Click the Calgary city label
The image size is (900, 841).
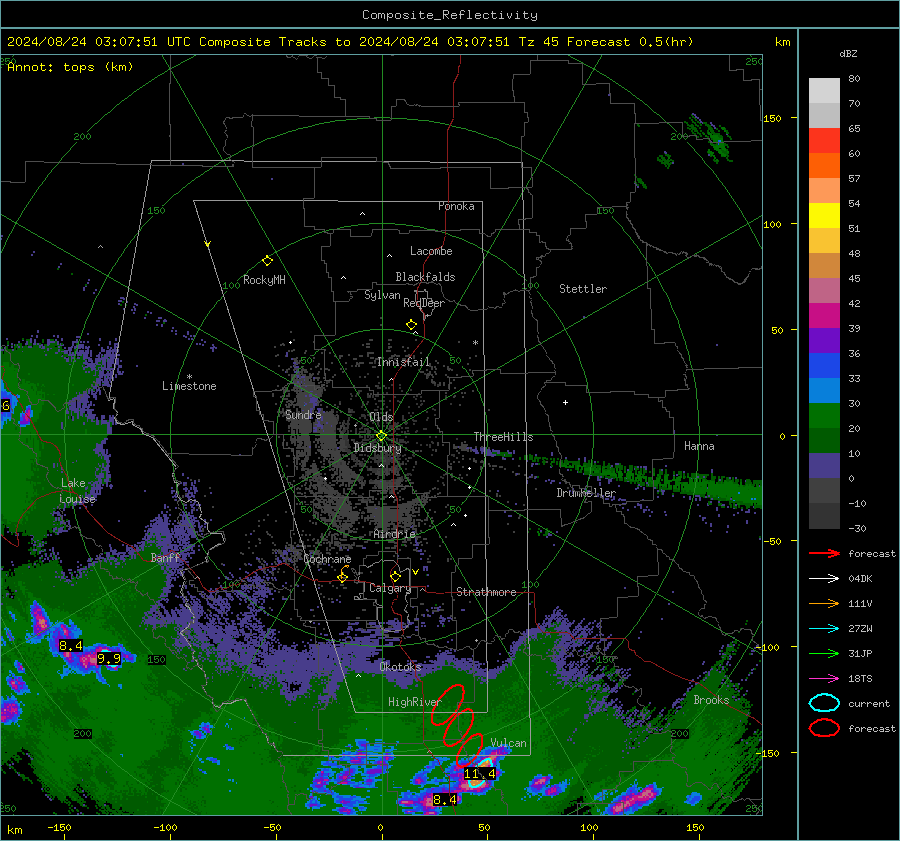[390, 588]
